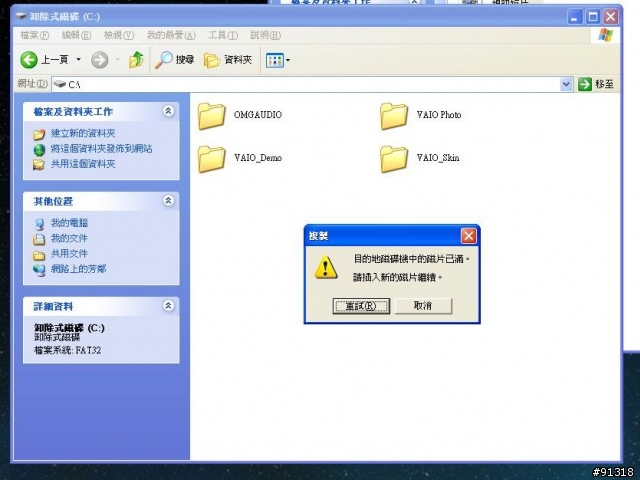Maximize the 卸除式磁碟 (C:) window
The height and width of the screenshot is (480, 640).
pos(593,17)
